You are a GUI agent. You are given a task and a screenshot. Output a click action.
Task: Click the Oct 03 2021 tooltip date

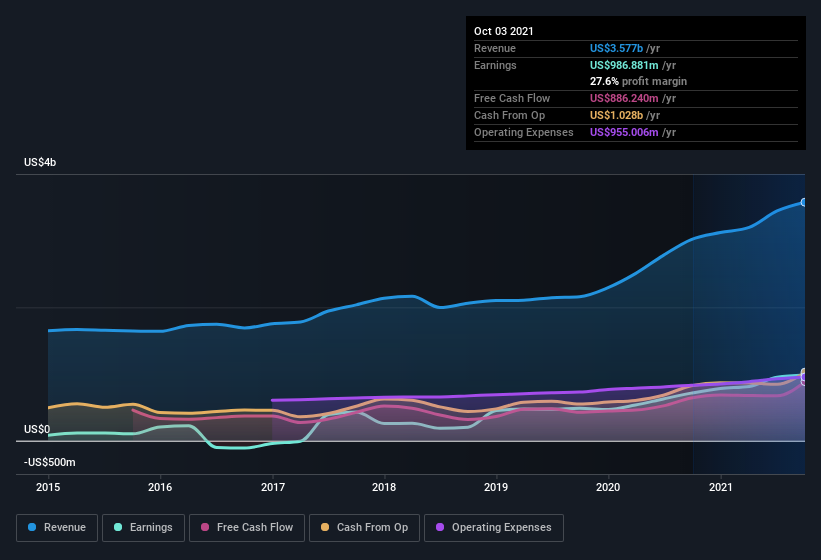pyautogui.click(x=504, y=31)
